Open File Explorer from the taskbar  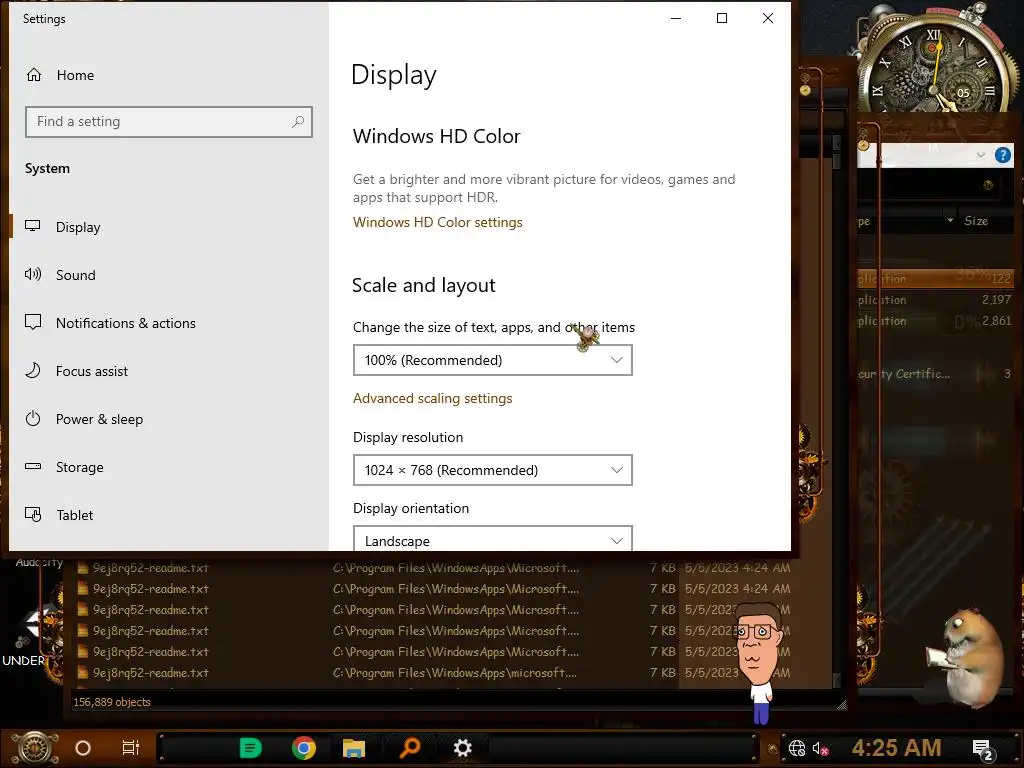pyautogui.click(x=354, y=748)
